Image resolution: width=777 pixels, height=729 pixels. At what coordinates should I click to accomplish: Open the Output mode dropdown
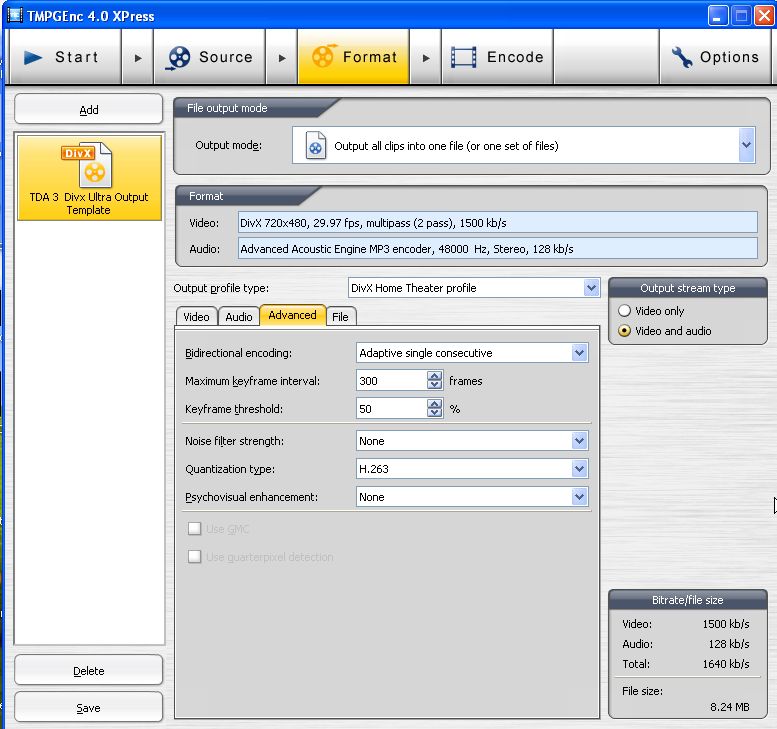pos(746,145)
